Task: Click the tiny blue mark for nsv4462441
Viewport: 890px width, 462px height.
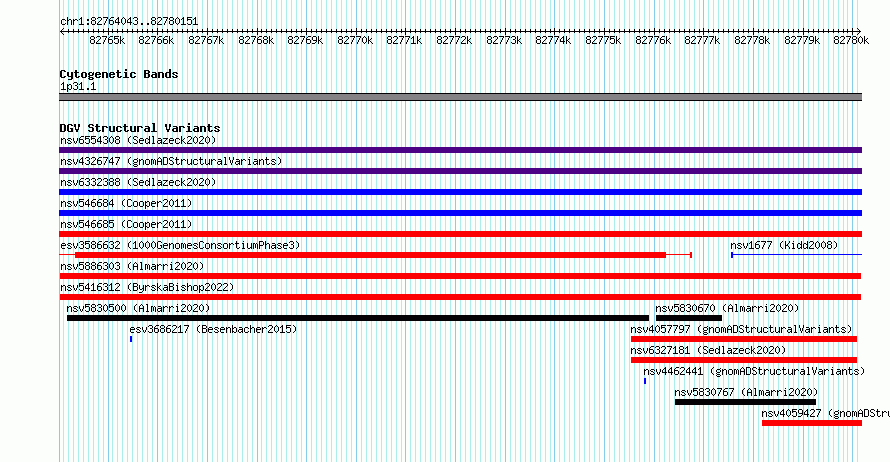Action: [645, 381]
